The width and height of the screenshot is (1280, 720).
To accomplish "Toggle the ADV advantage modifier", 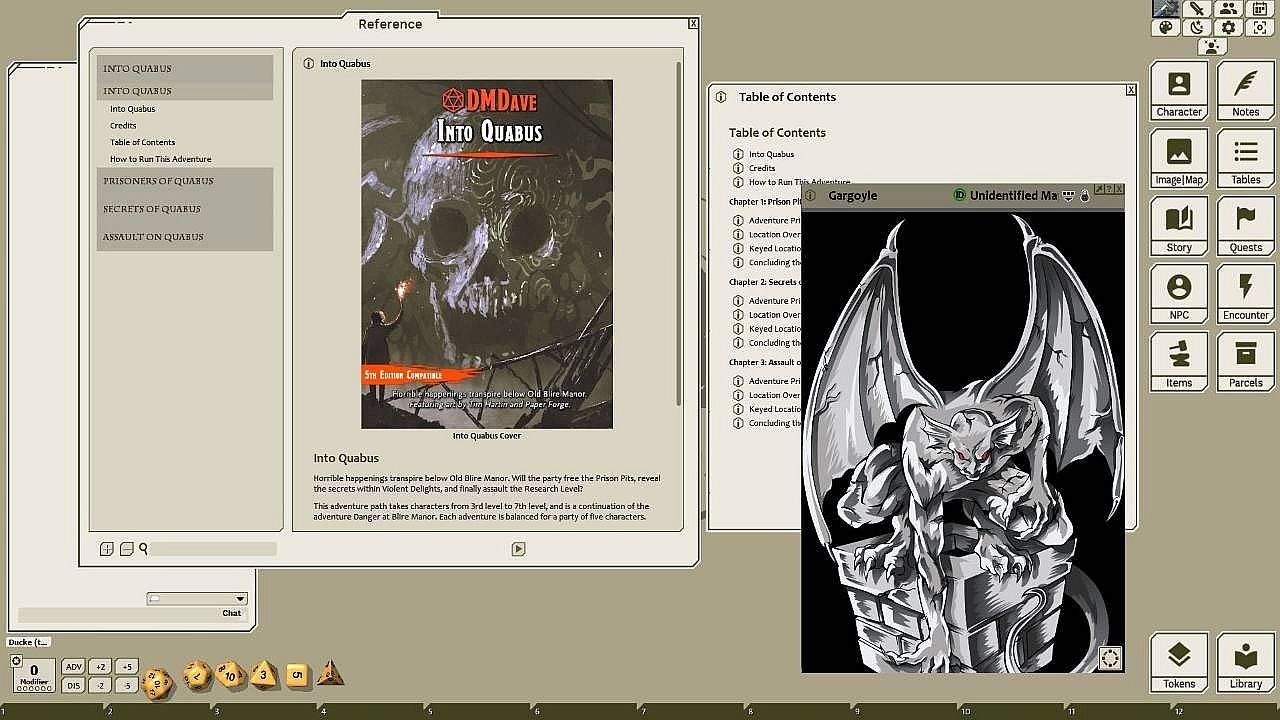I will click(73, 667).
